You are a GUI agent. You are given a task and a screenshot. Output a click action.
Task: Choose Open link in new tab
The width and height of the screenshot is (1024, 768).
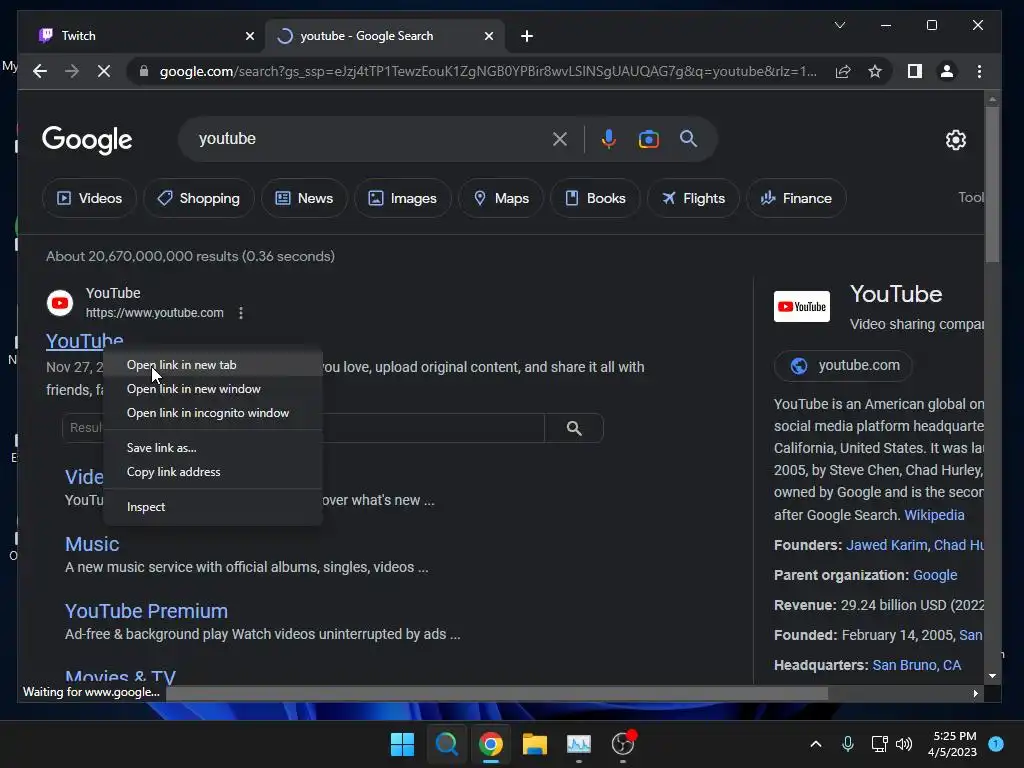click(213, 364)
